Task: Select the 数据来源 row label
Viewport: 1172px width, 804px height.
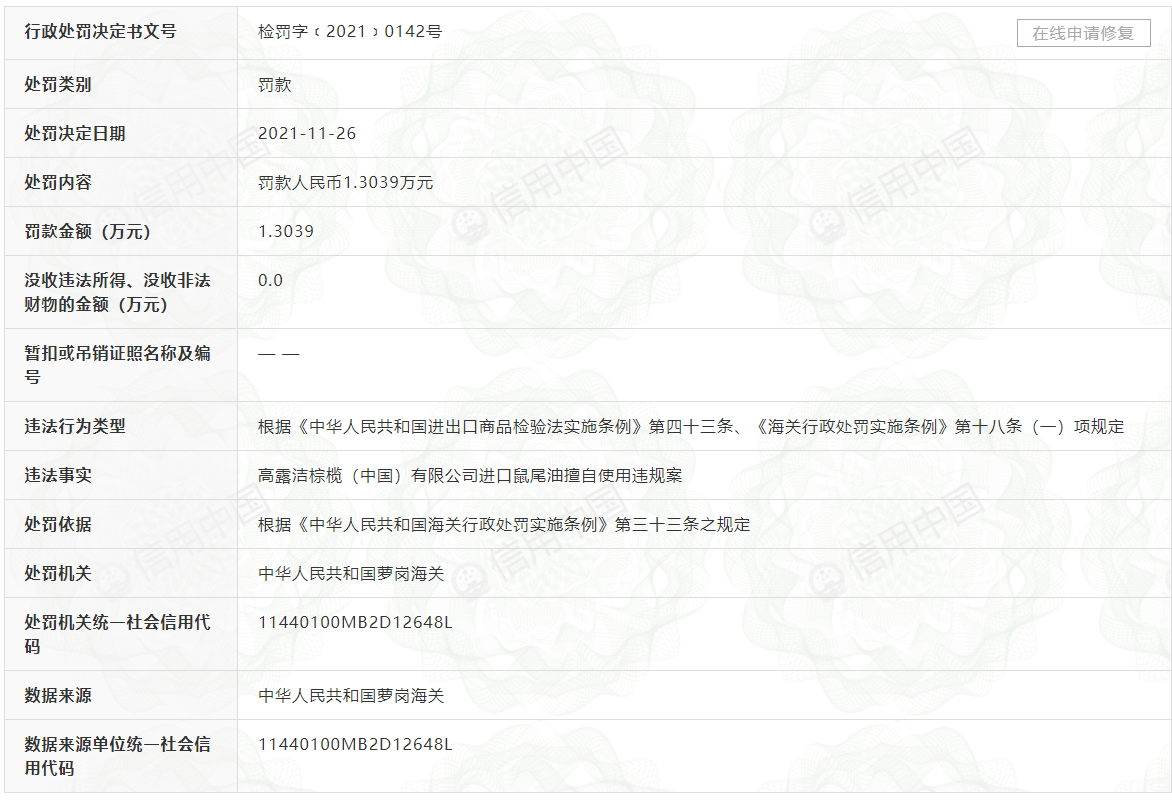Action: click(x=58, y=696)
